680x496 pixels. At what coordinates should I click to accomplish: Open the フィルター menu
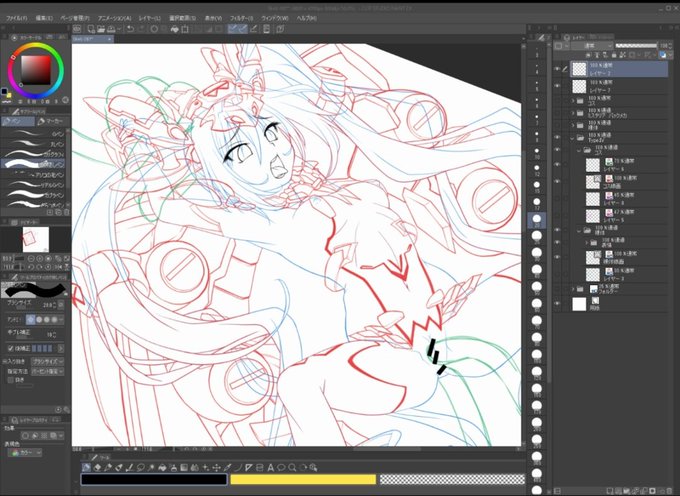pyautogui.click(x=242, y=18)
